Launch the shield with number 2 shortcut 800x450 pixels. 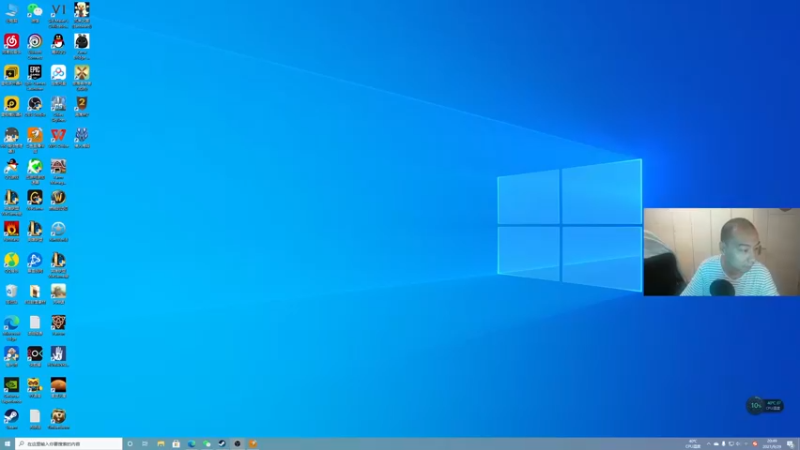pos(82,106)
